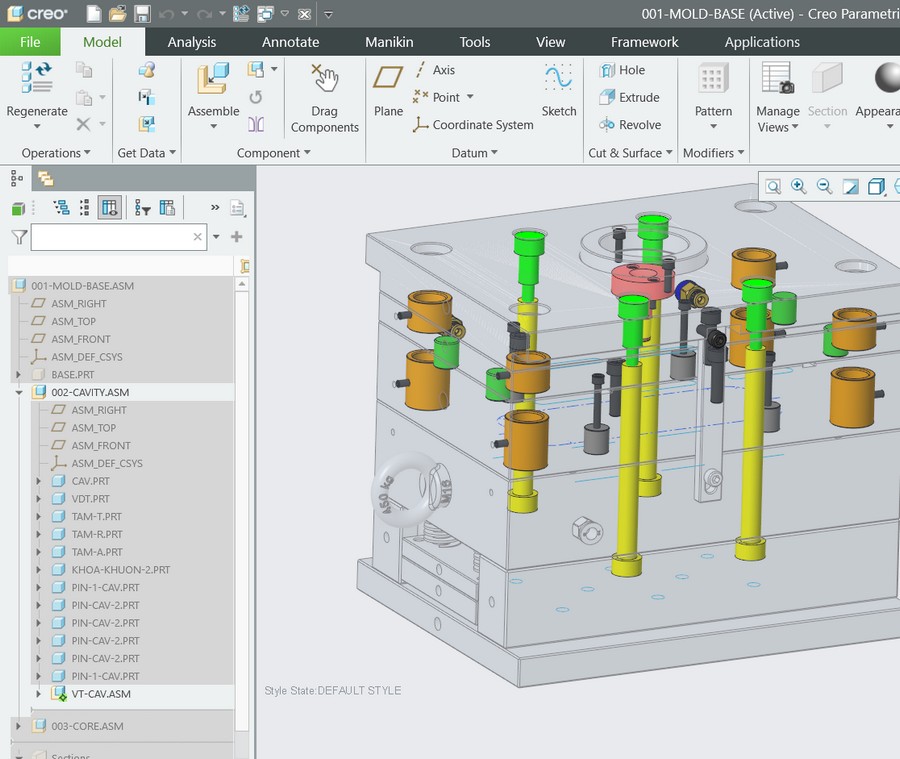
Task: Activate the Drag Components tool
Action: [x=324, y=98]
